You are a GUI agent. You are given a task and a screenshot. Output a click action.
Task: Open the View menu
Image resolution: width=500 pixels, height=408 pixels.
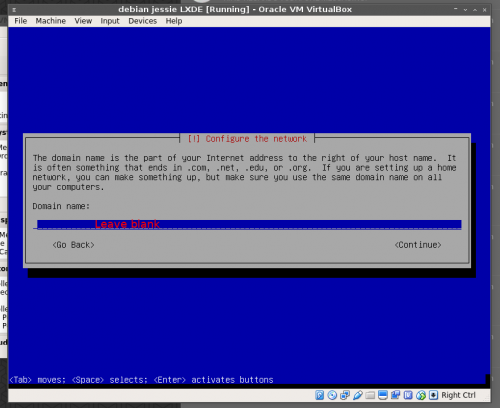click(x=83, y=21)
